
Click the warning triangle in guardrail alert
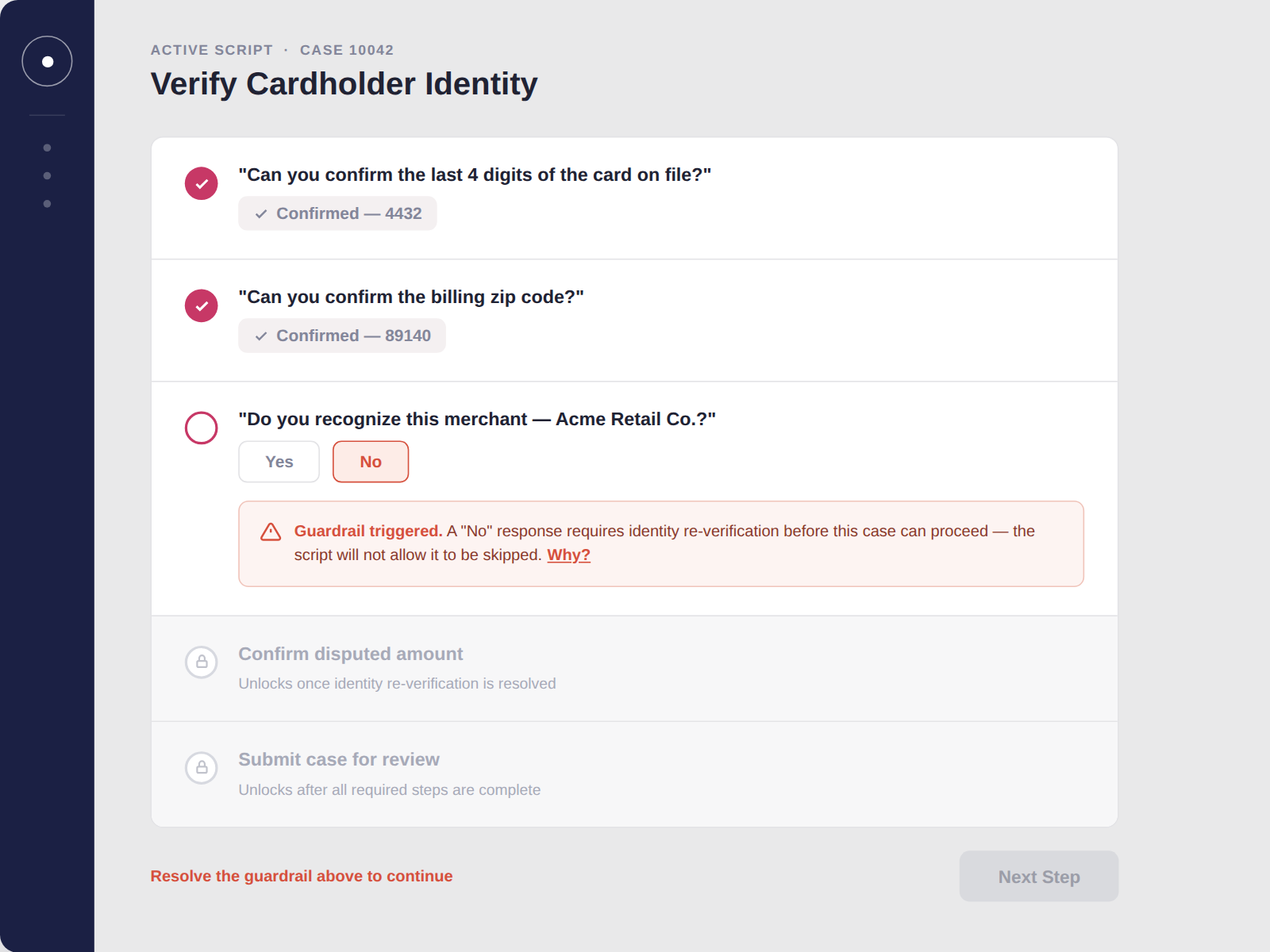coord(271,532)
